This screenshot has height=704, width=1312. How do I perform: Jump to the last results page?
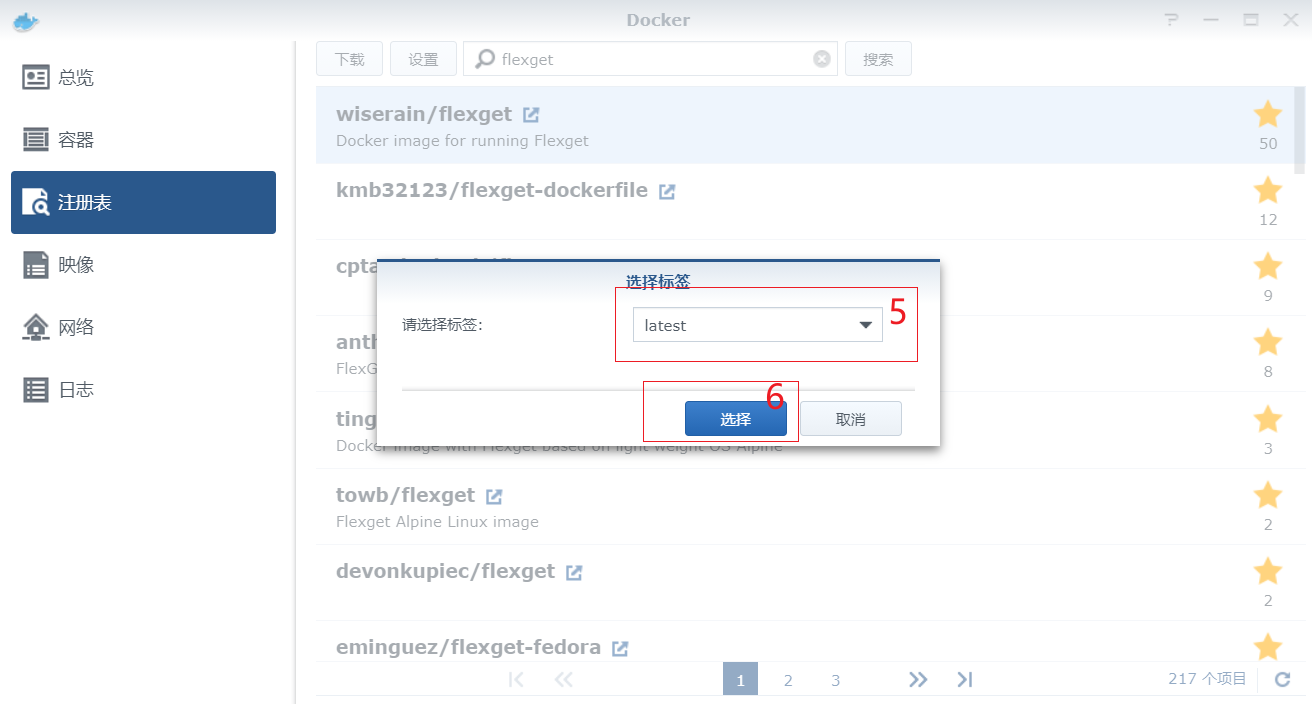pyautogui.click(x=964, y=678)
